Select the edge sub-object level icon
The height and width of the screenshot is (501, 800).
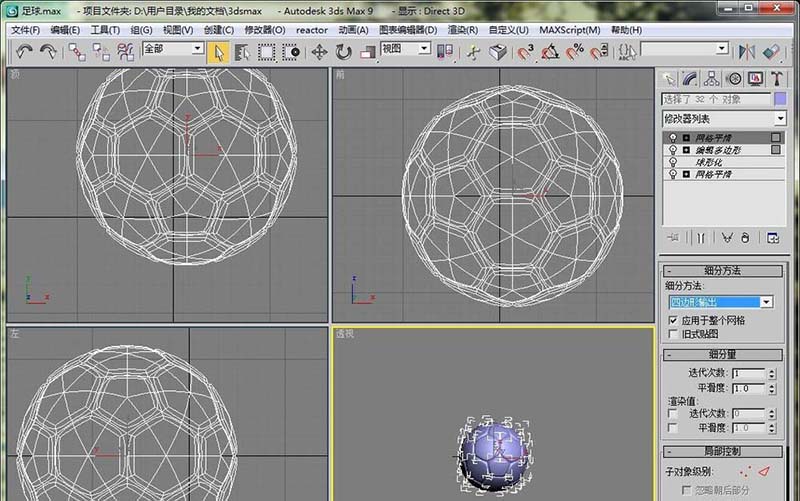pos(764,471)
